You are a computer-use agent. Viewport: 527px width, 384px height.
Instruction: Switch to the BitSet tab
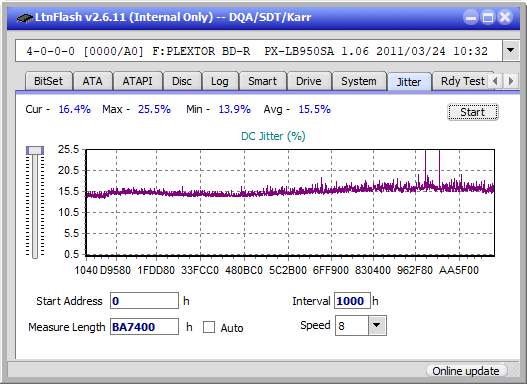48,81
